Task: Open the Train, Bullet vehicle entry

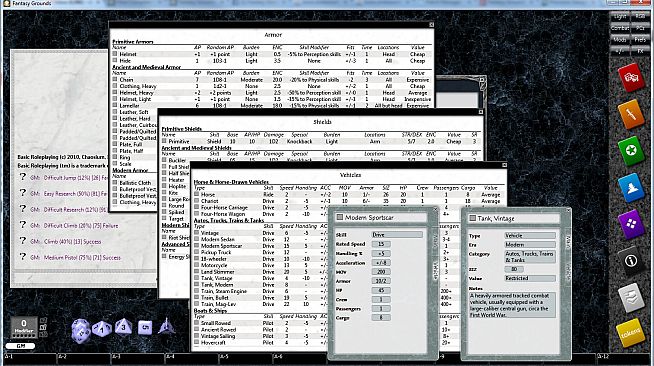Action: click(215, 298)
